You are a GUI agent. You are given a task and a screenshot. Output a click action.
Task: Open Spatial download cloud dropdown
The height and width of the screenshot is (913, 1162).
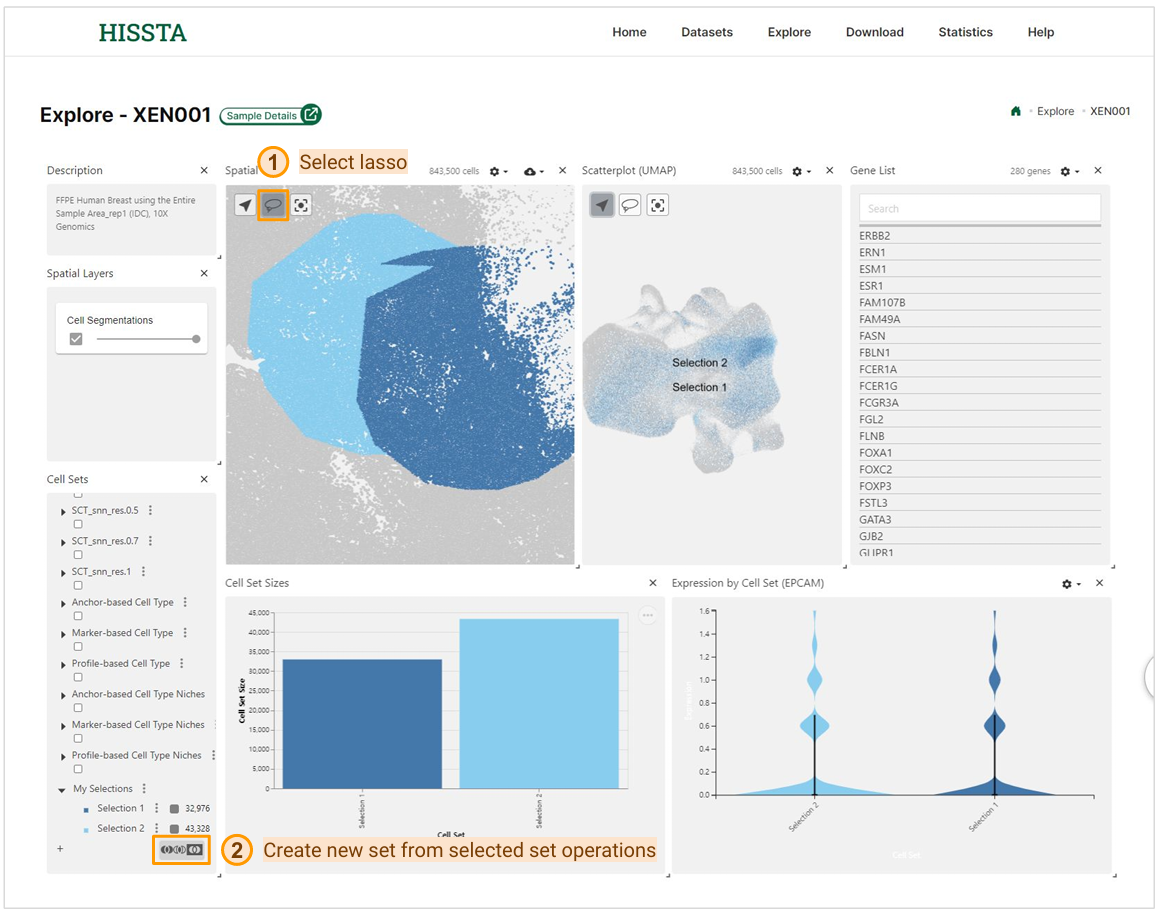[532, 172]
